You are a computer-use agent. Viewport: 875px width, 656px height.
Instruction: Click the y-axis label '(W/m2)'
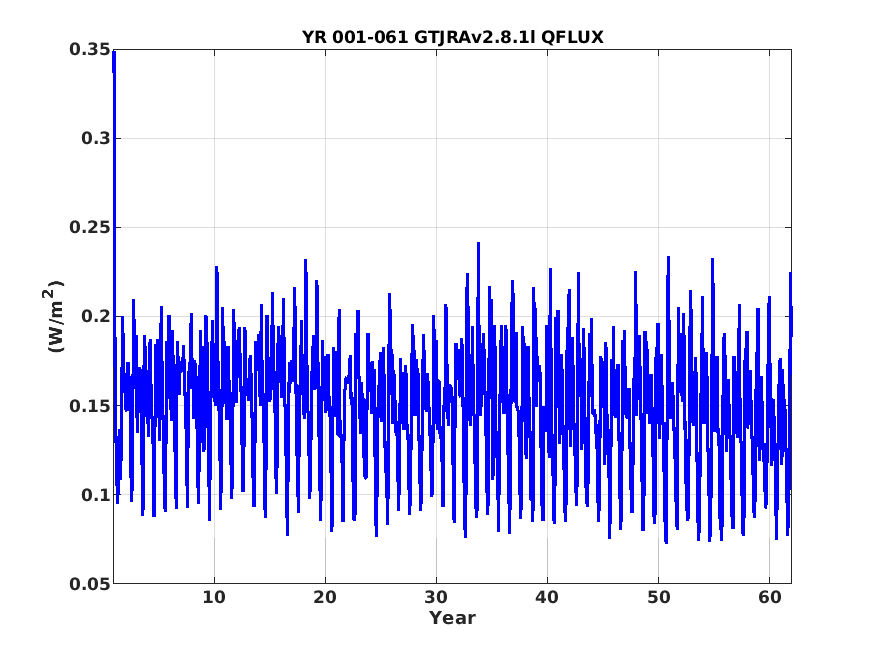click(54, 316)
